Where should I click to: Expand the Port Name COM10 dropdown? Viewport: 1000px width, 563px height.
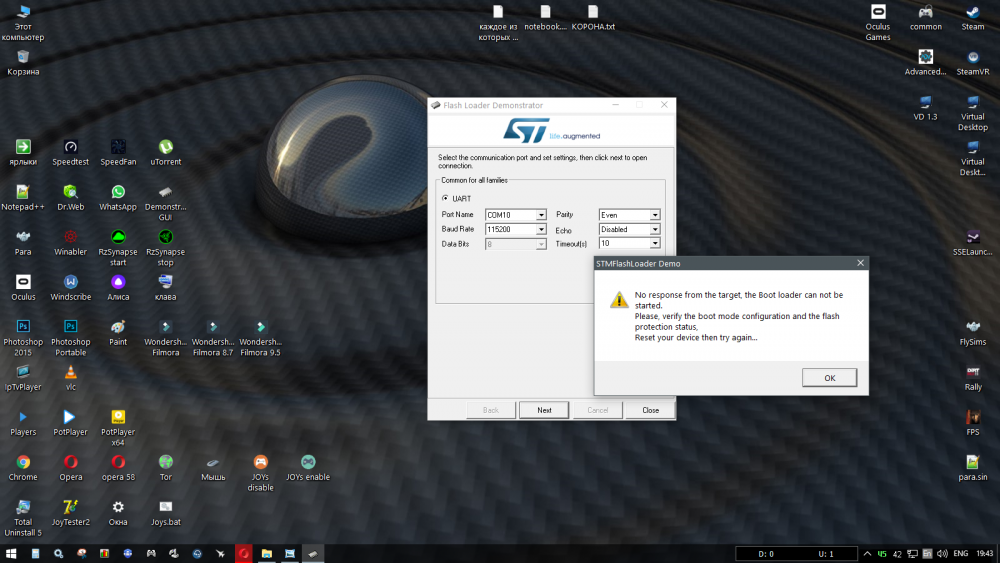pos(541,215)
